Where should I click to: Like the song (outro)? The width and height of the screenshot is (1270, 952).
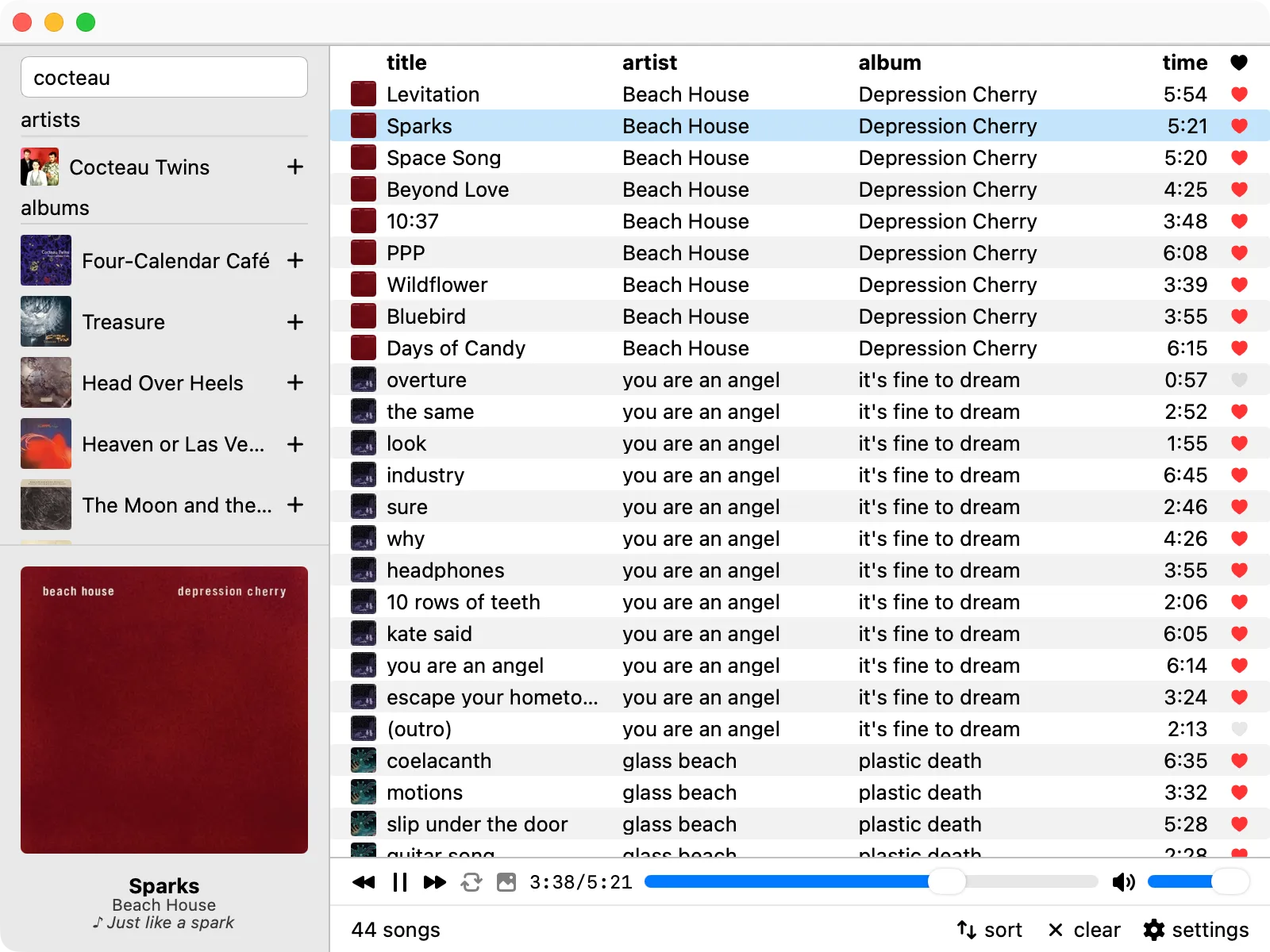[1239, 728]
